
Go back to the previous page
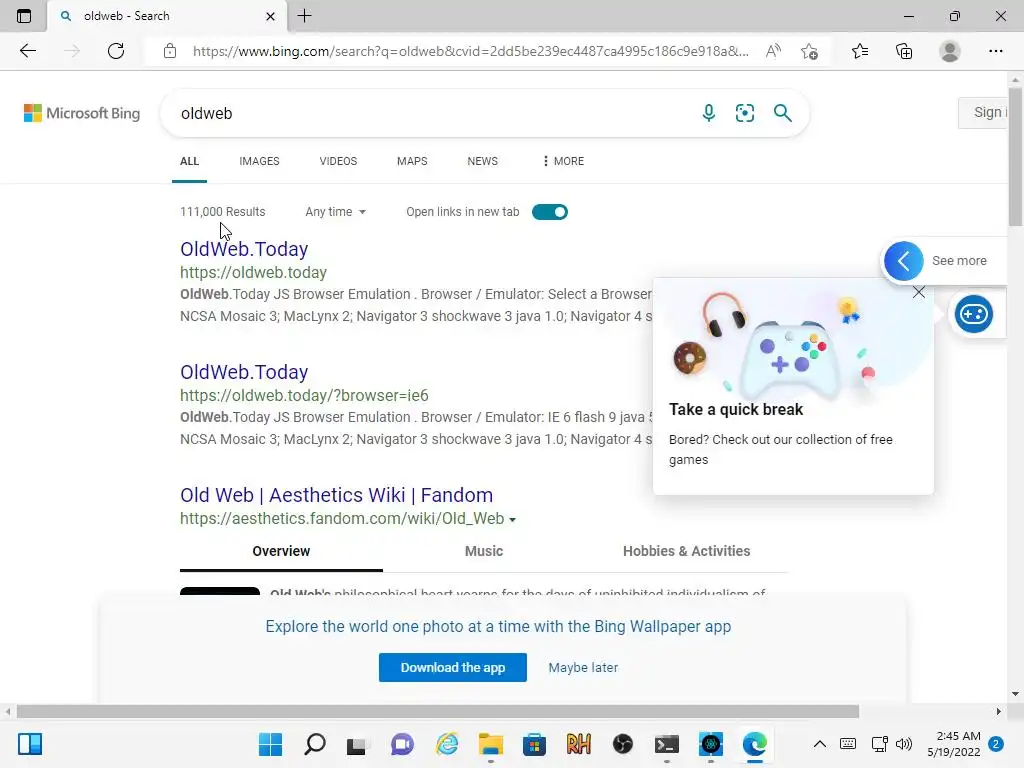pos(27,51)
